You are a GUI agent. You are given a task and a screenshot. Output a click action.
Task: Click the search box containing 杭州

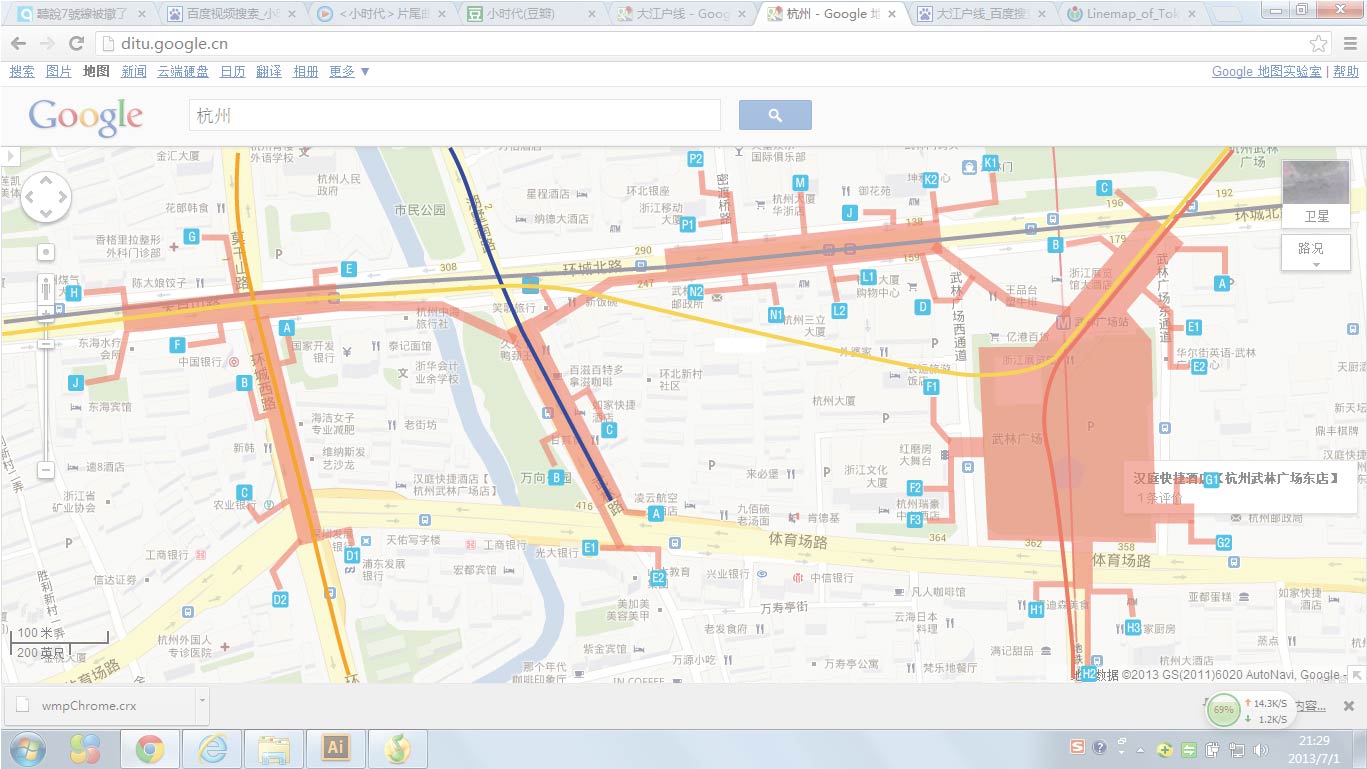(455, 115)
